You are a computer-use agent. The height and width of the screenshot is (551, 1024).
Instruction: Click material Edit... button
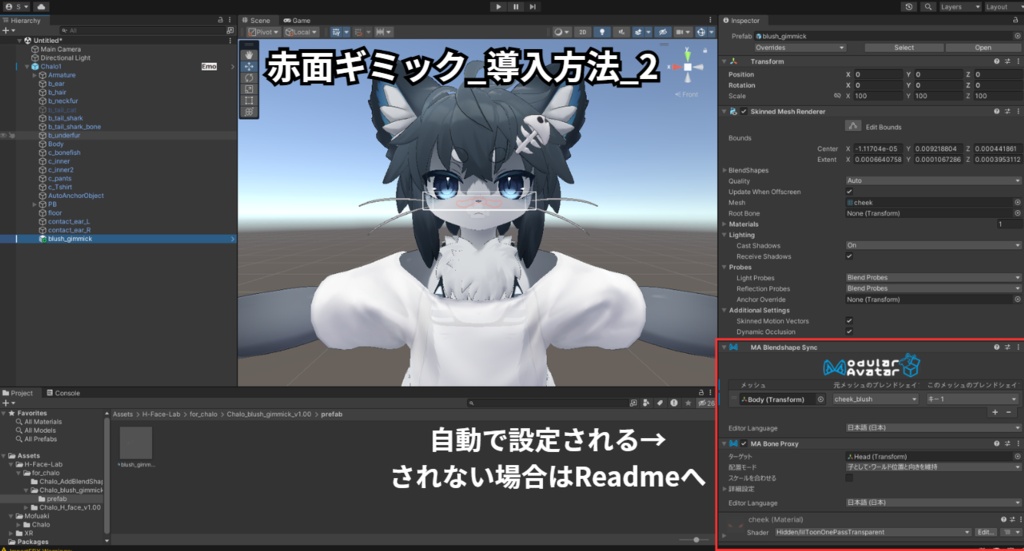click(x=985, y=533)
